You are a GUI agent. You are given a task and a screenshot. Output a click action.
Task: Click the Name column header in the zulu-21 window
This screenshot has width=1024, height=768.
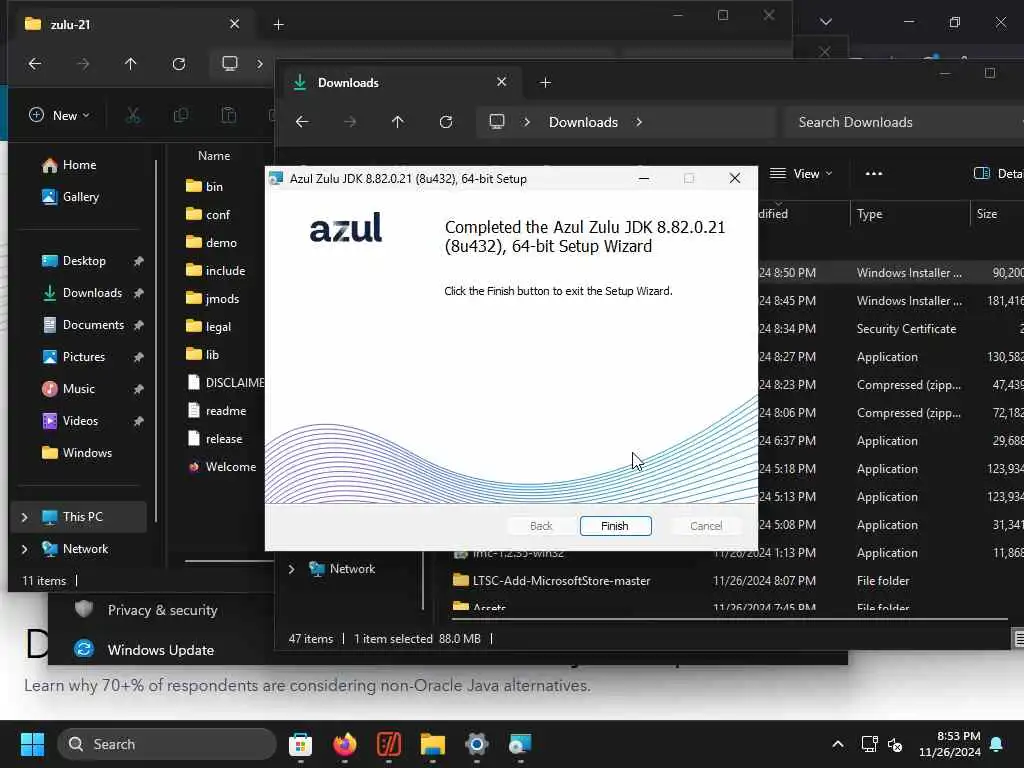(214, 155)
